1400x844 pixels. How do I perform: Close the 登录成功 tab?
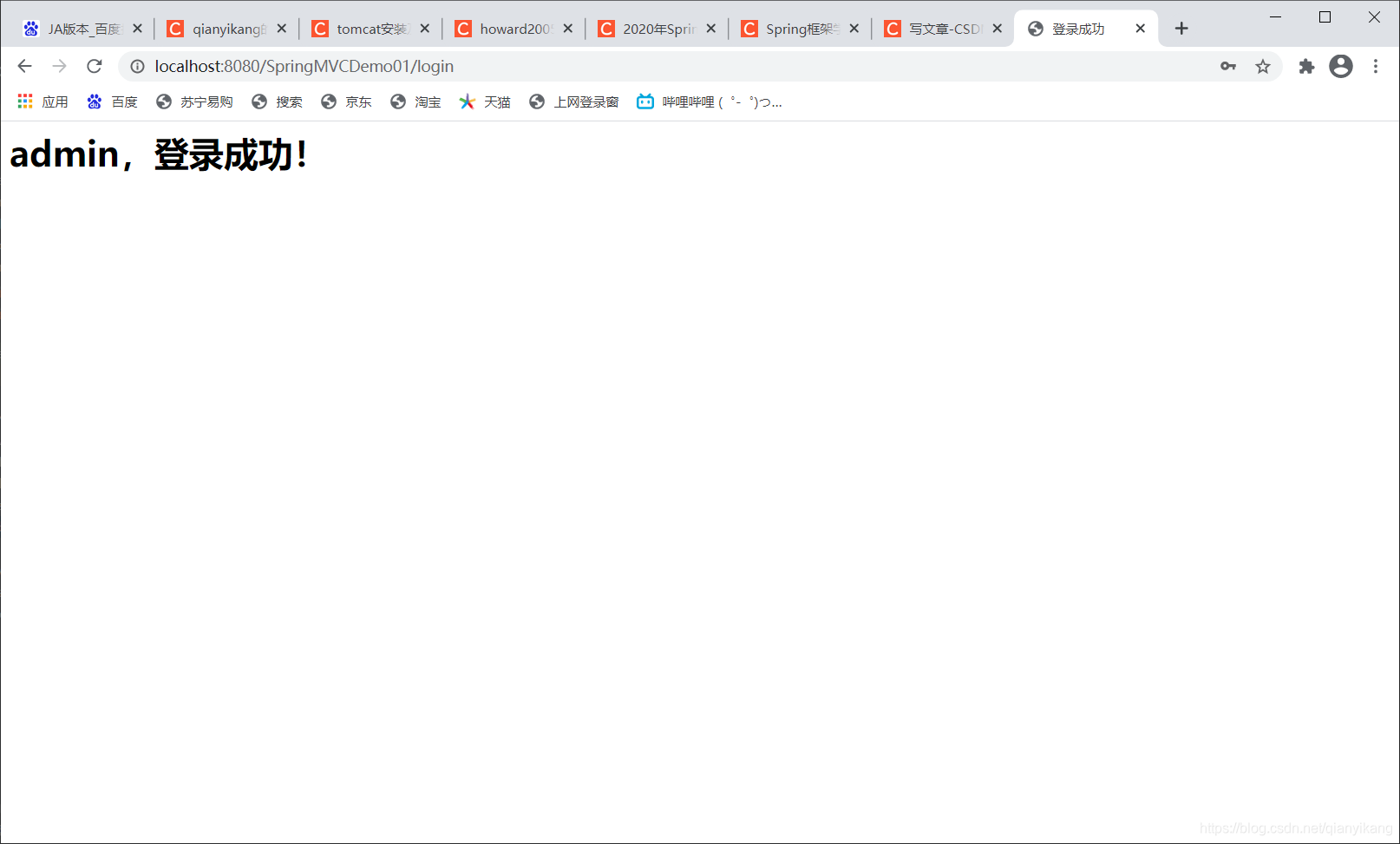(x=1140, y=29)
